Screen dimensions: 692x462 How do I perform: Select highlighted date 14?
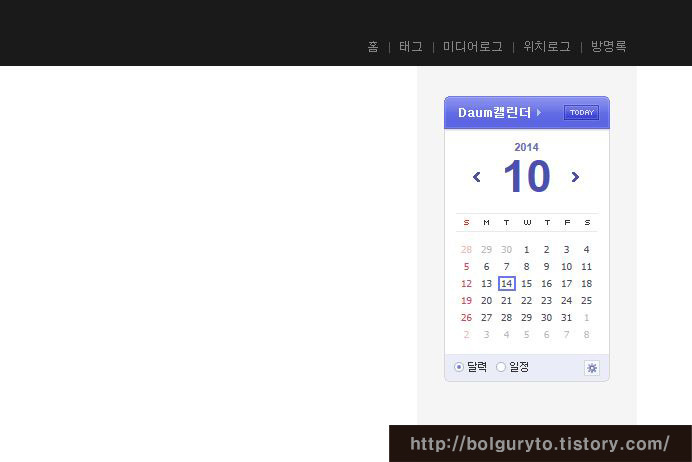[x=507, y=284]
